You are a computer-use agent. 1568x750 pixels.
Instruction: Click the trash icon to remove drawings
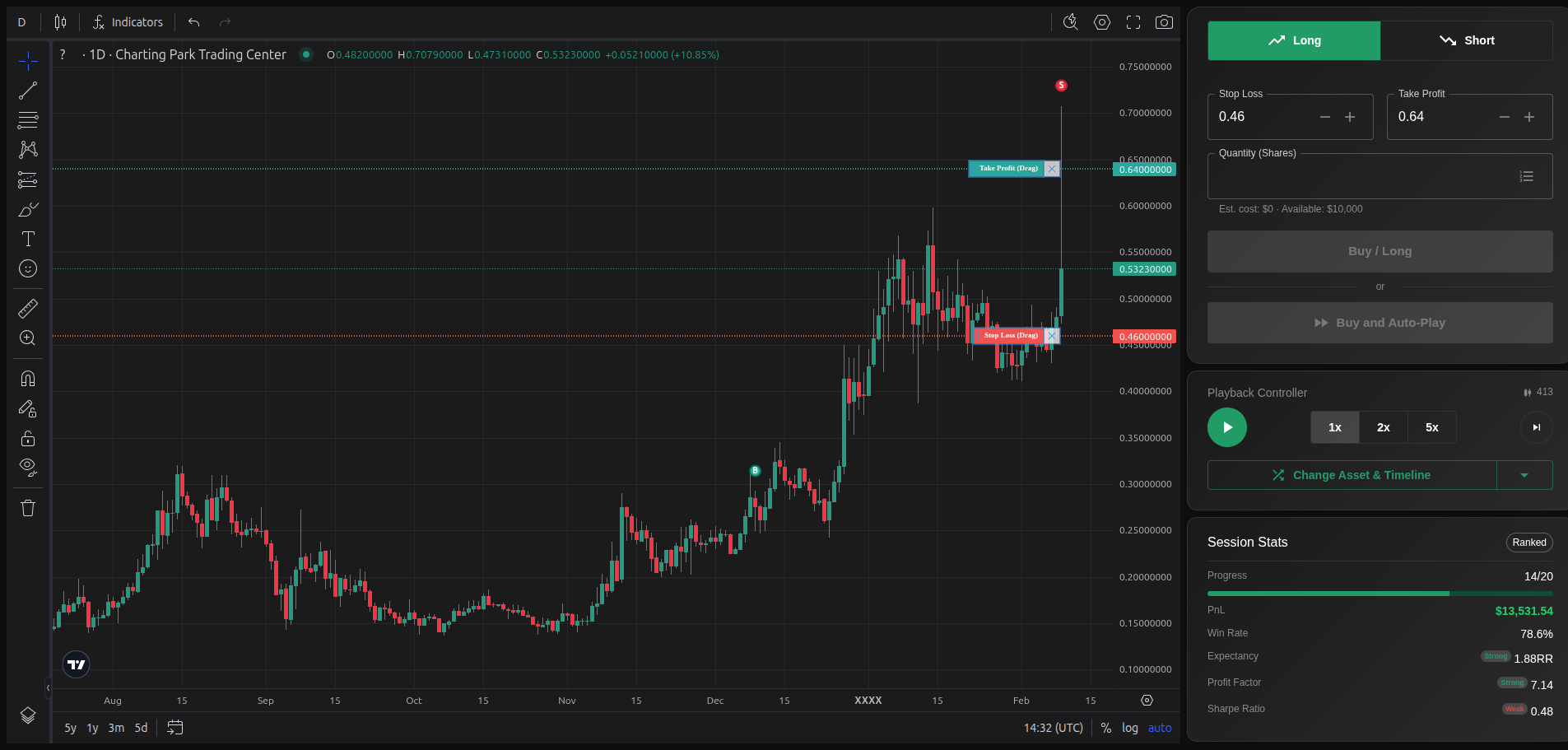tap(28, 508)
